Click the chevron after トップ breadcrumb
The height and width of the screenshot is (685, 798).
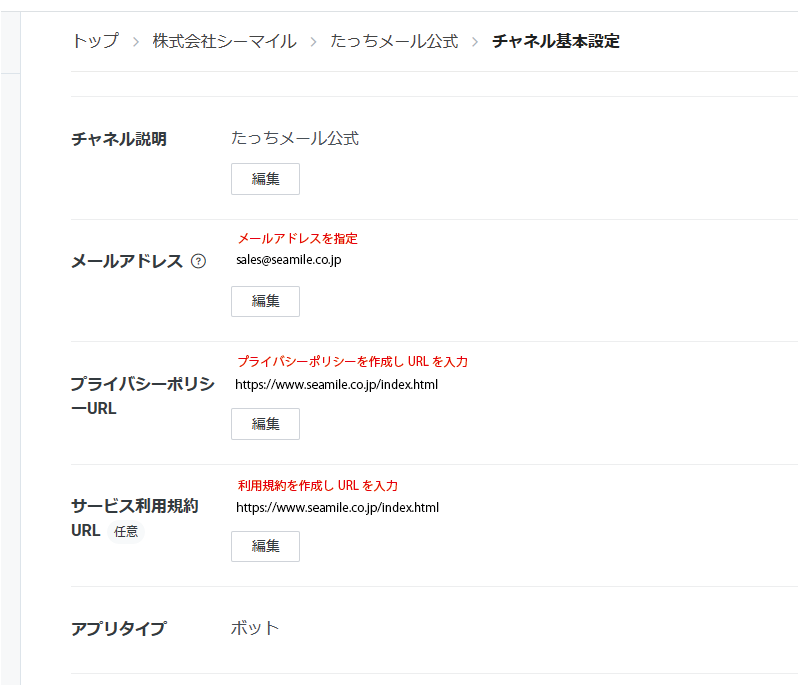(136, 42)
